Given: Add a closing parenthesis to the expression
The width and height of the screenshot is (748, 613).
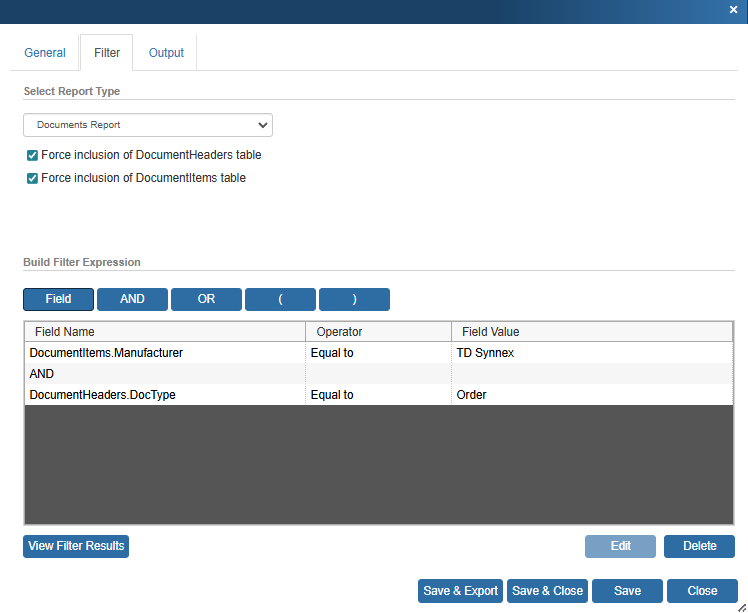Looking at the screenshot, I should [x=354, y=299].
